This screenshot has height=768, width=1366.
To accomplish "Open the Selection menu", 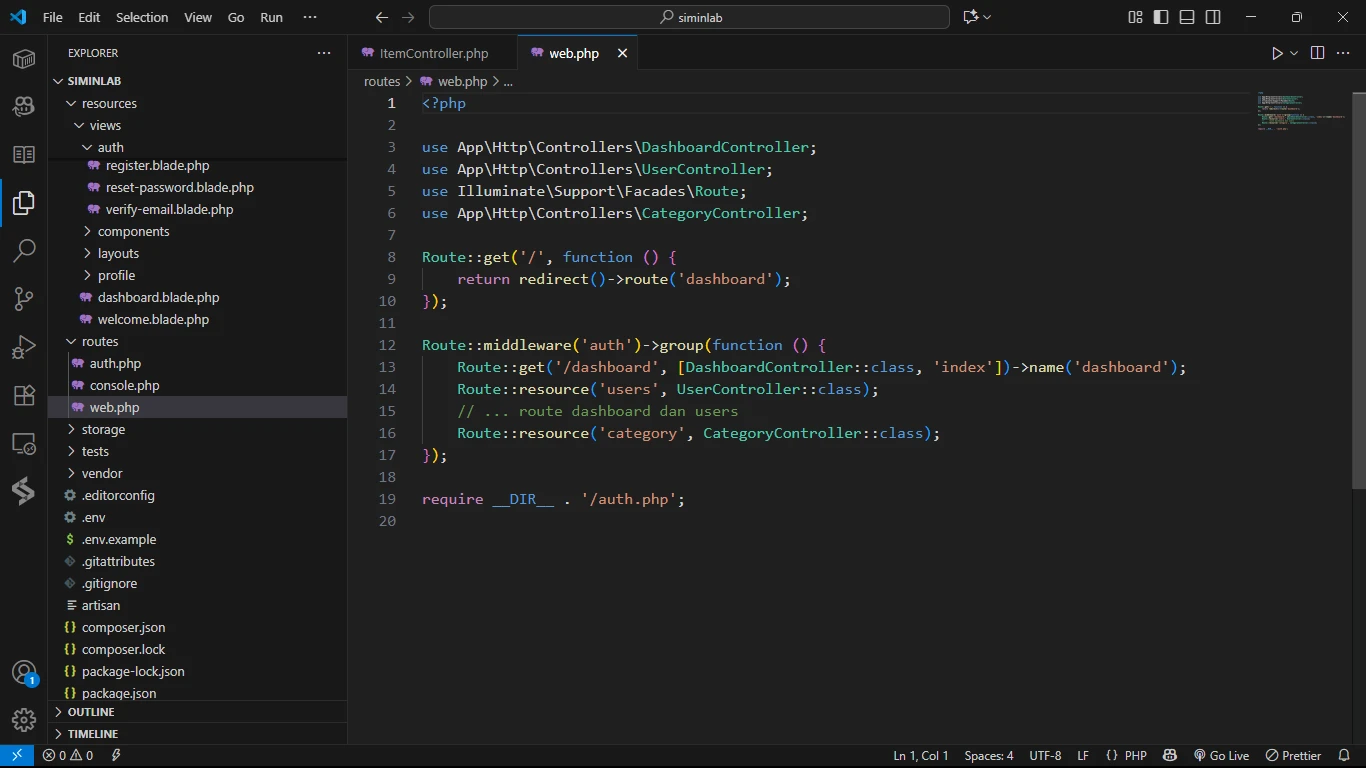I will (142, 17).
